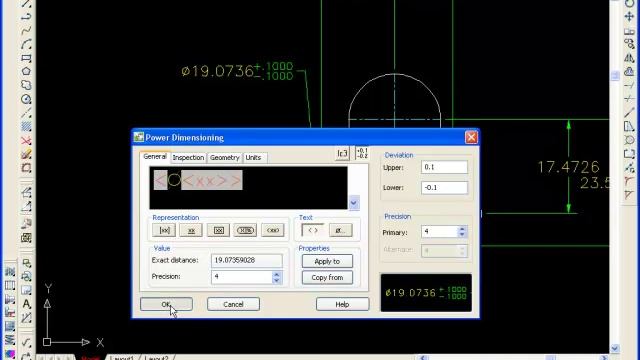Select the Hatch pattern tool
This screenshot has height=360, width=640.
[26, 127]
